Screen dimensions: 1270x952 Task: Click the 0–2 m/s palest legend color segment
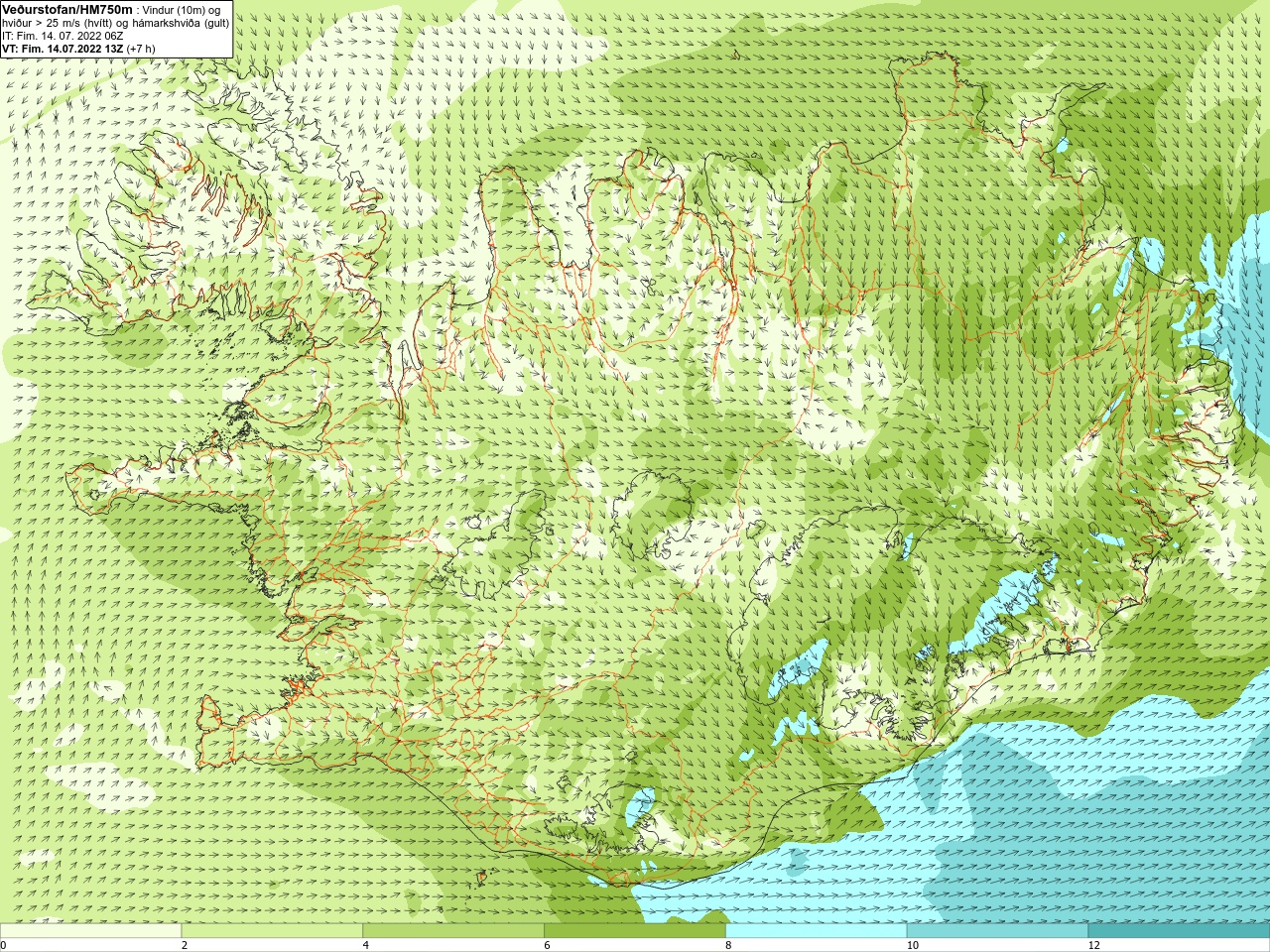pyautogui.click(x=90, y=931)
